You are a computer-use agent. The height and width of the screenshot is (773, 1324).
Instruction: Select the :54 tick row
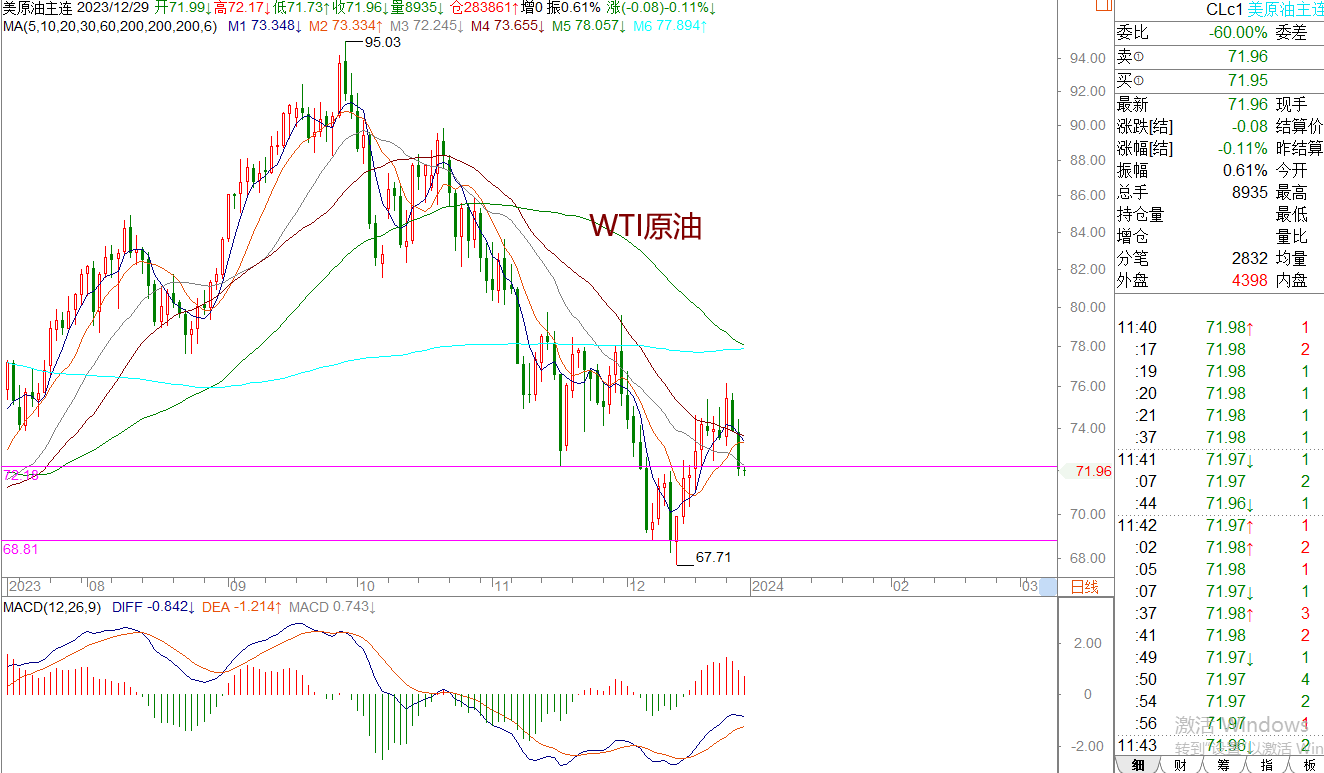[x=1218, y=701]
